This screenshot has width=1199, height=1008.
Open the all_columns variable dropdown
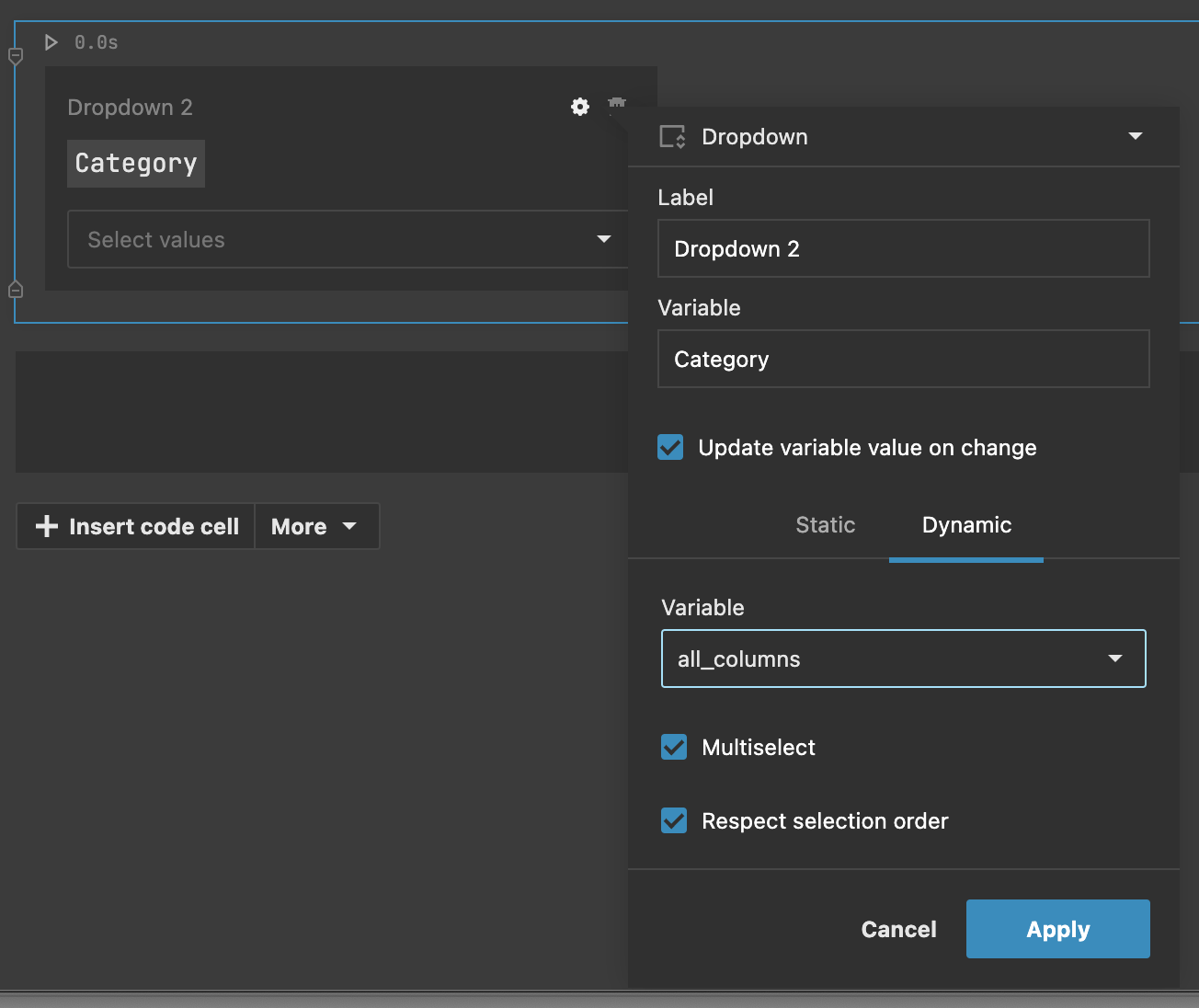click(x=1115, y=659)
